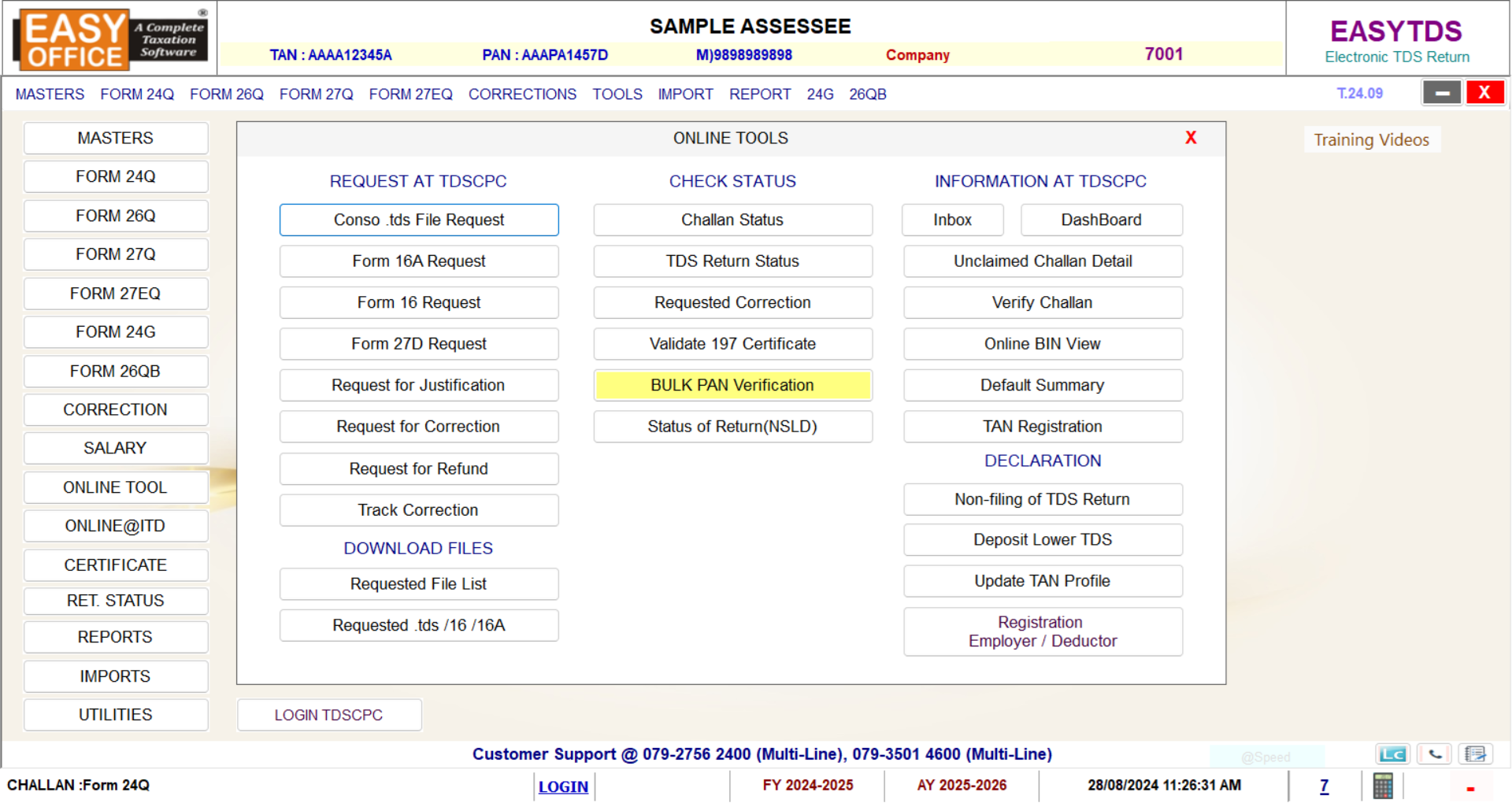The width and height of the screenshot is (1512, 803).
Task: Open Requested .tds /16 /16A downloads
Action: [419, 626]
